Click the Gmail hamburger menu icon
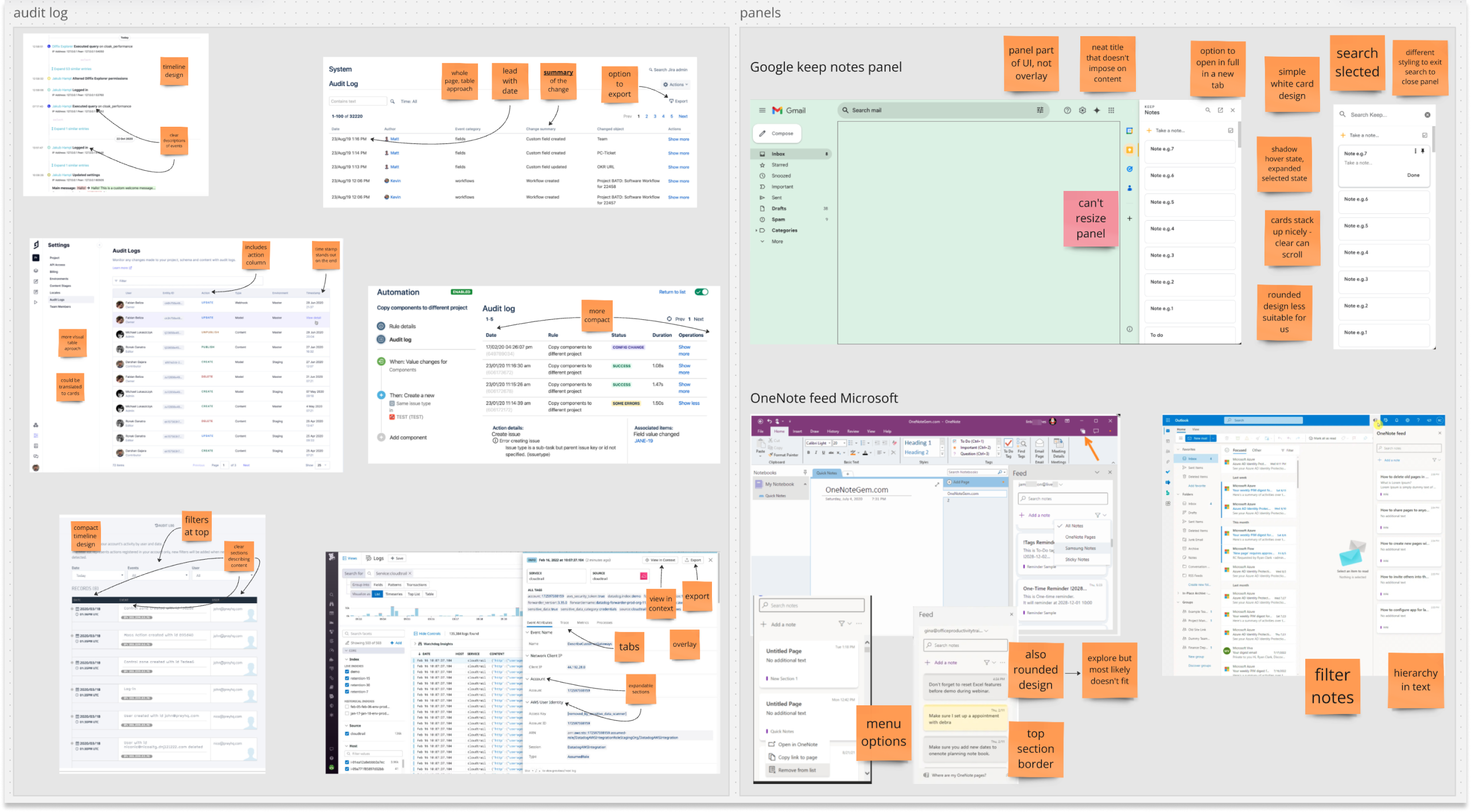 [762, 110]
